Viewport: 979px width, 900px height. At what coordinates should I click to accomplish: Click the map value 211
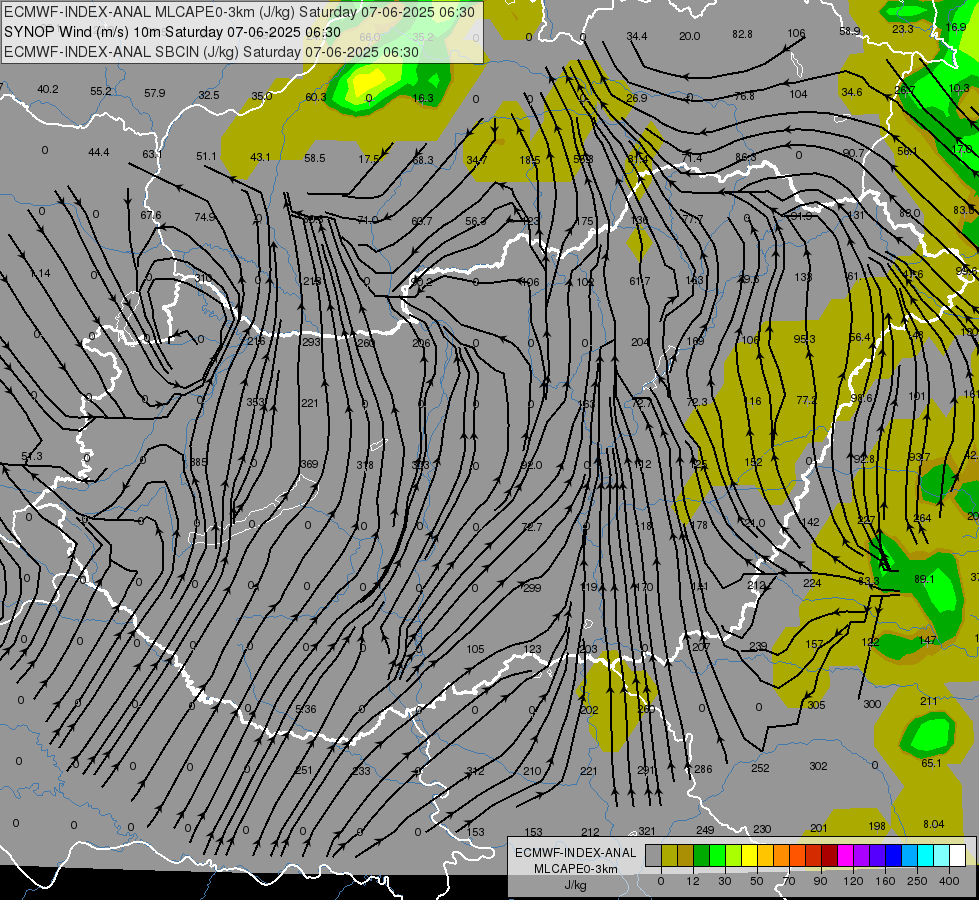(x=928, y=701)
